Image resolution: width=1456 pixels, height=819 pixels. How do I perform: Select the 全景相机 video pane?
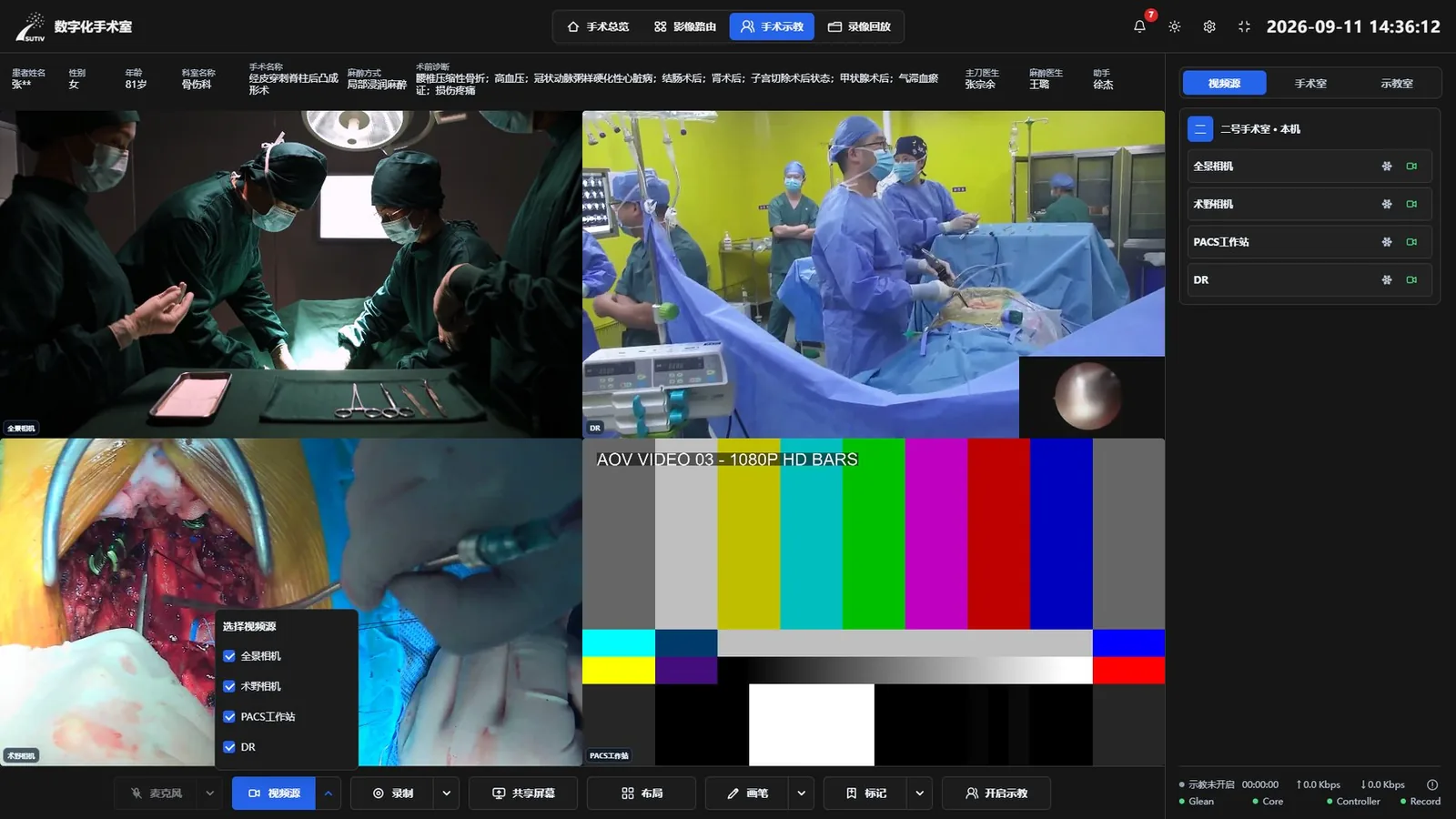(x=291, y=275)
